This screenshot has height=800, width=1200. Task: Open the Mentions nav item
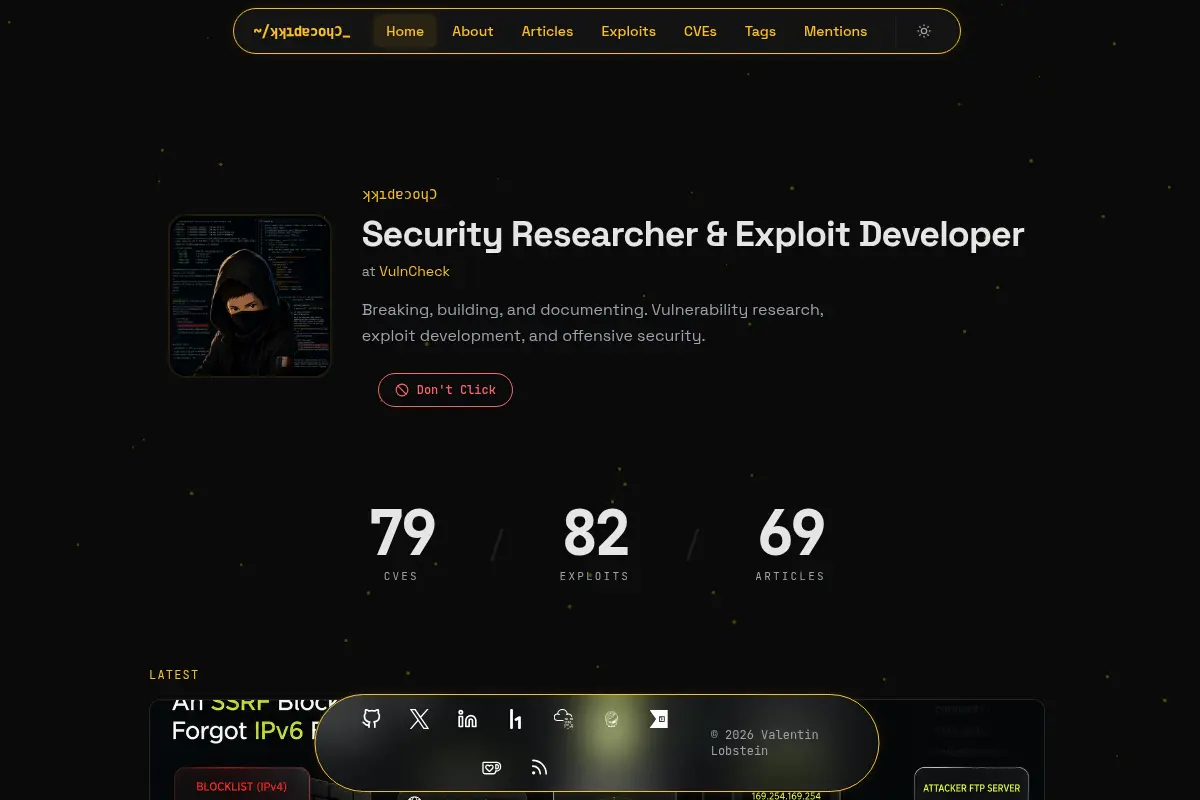point(835,31)
